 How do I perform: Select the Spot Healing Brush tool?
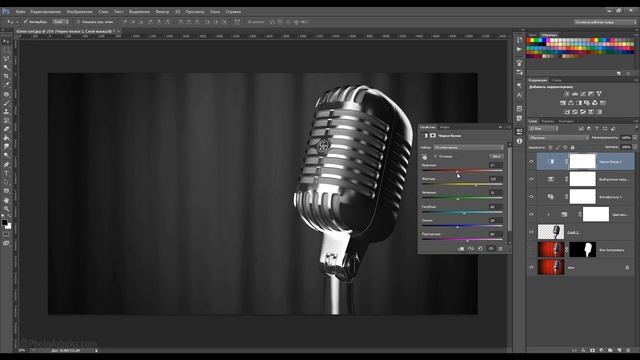(x=6, y=94)
